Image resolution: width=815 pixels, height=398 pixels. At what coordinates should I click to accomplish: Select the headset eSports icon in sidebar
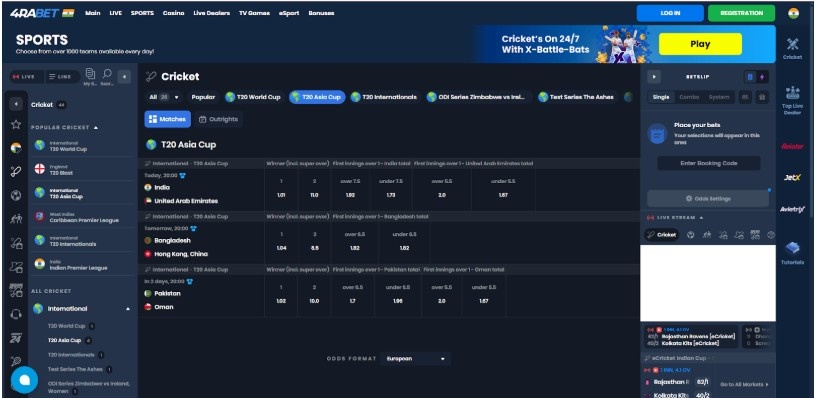pos(16,314)
